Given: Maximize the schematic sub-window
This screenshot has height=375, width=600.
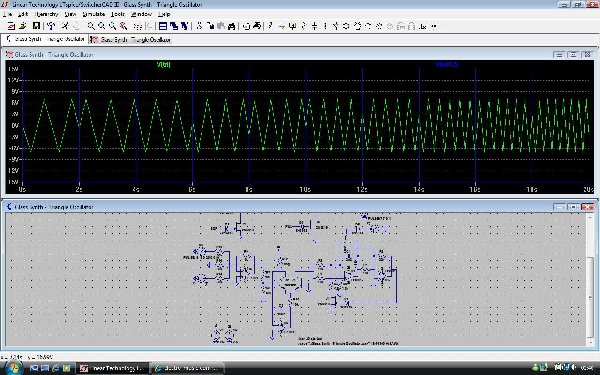Looking at the screenshot, I should pos(573,207).
